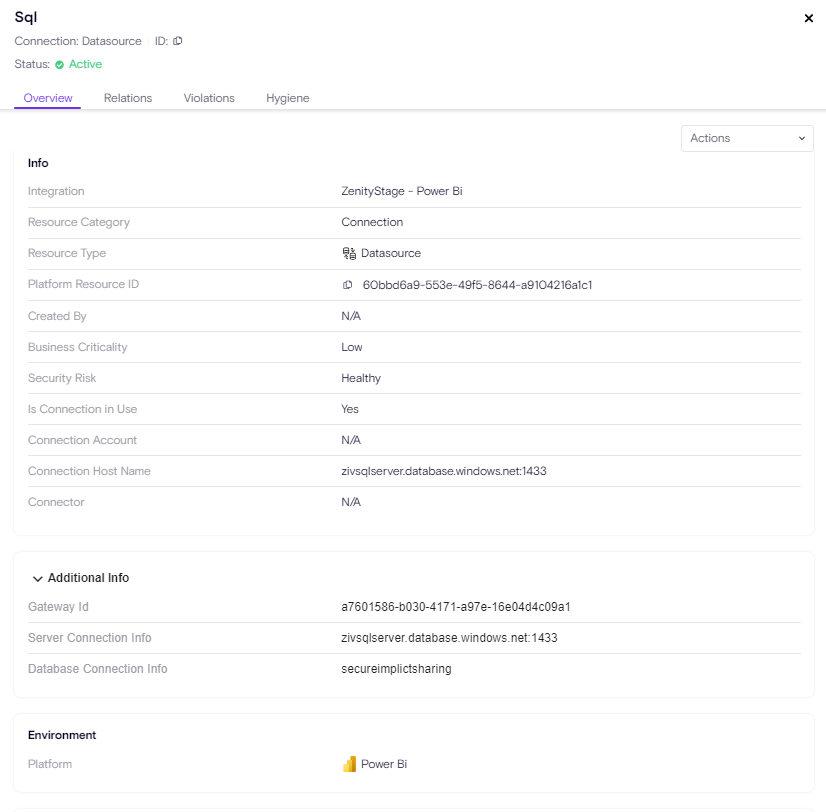Open the Actions dropdown
826x812 pixels.
click(747, 138)
